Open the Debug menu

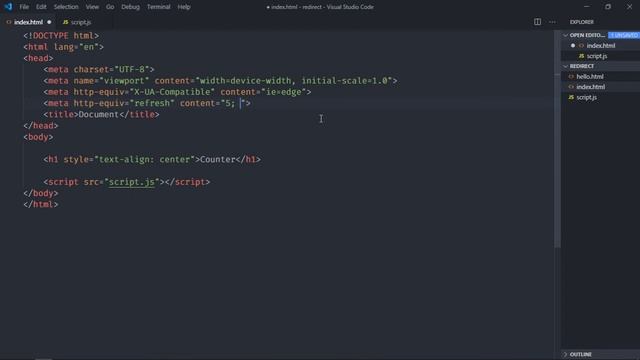pos(130,7)
